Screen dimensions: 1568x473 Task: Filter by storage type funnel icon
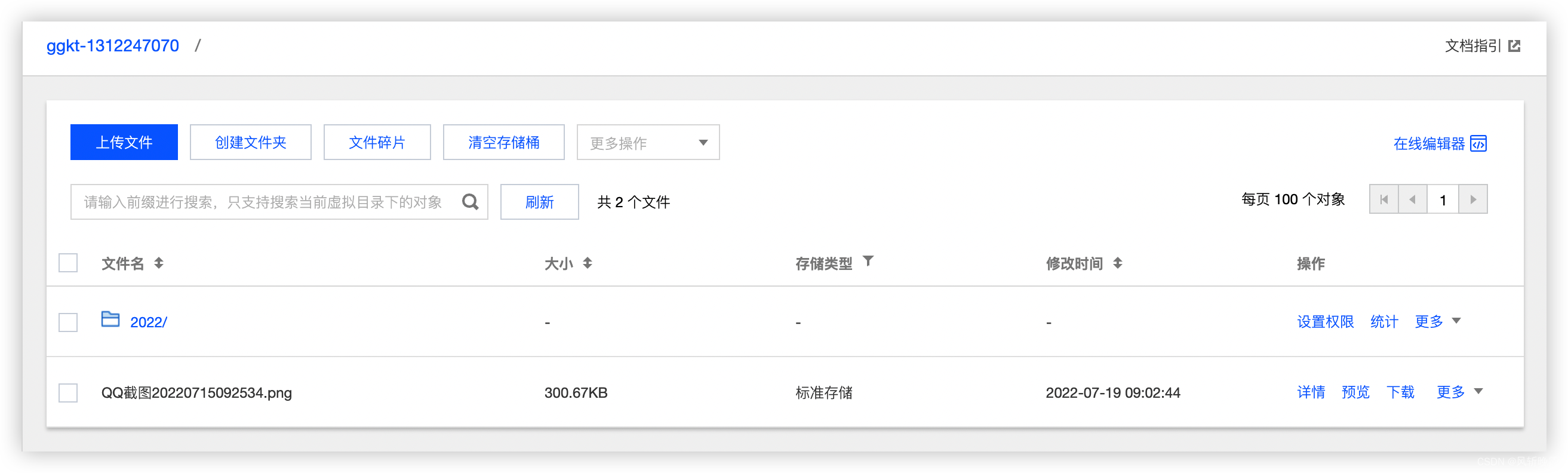[x=868, y=260]
